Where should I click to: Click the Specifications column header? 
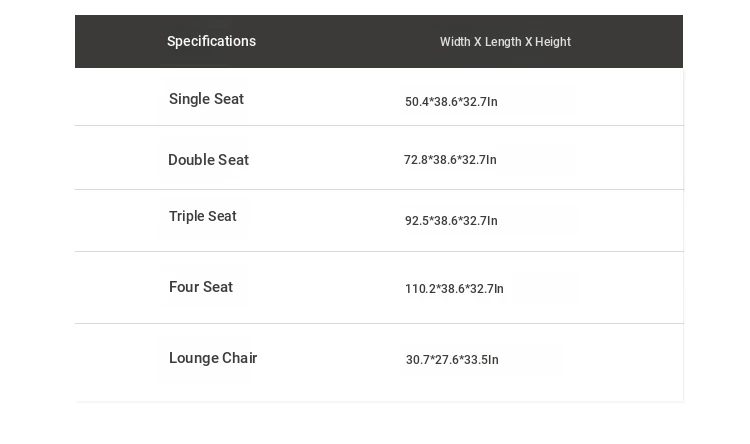pyautogui.click(x=211, y=41)
